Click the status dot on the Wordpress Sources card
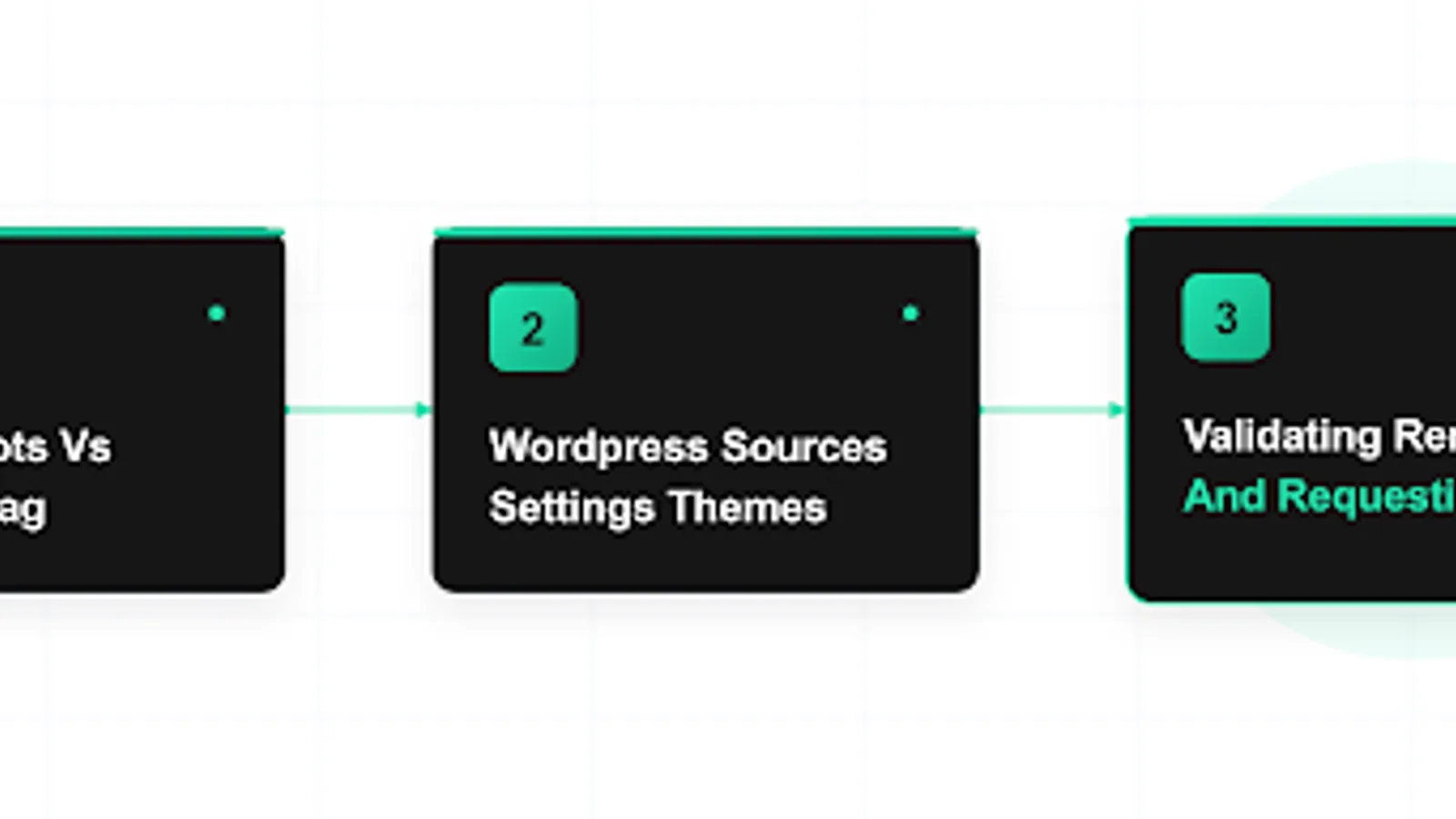The width and height of the screenshot is (1456, 819). 910,313
